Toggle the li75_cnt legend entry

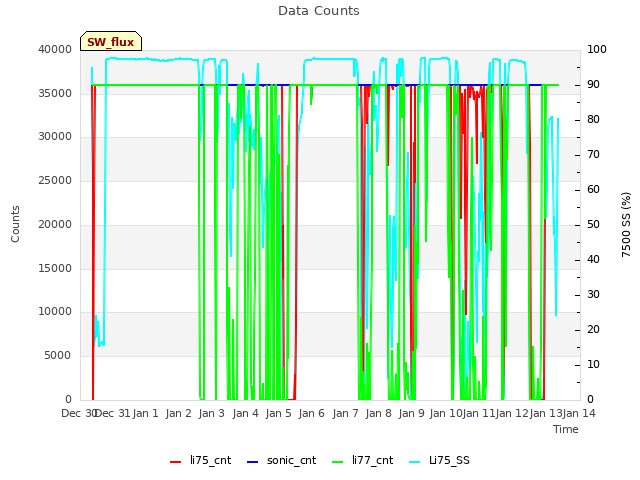click(200, 460)
